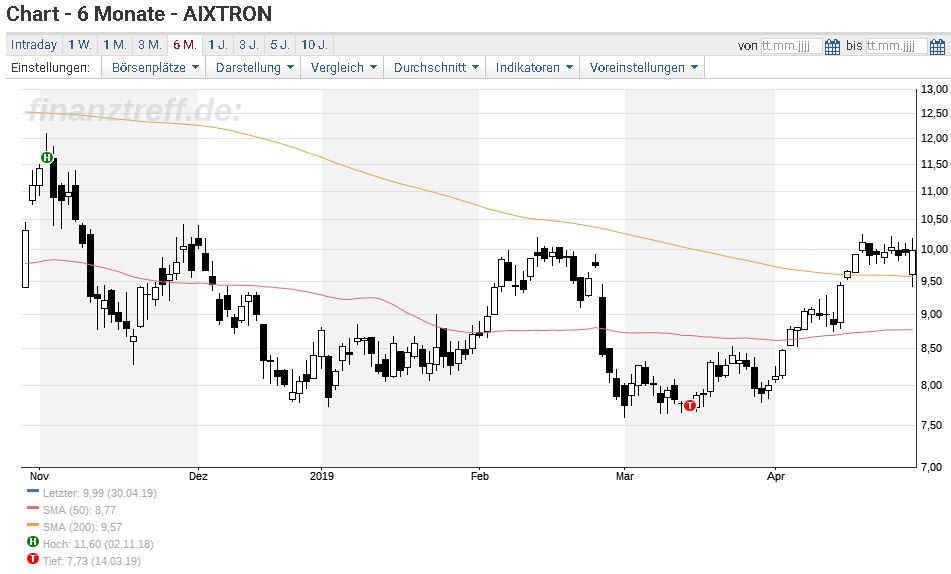The width and height of the screenshot is (951, 574).
Task: Select the 1 M. time range tab
Action: (x=115, y=45)
